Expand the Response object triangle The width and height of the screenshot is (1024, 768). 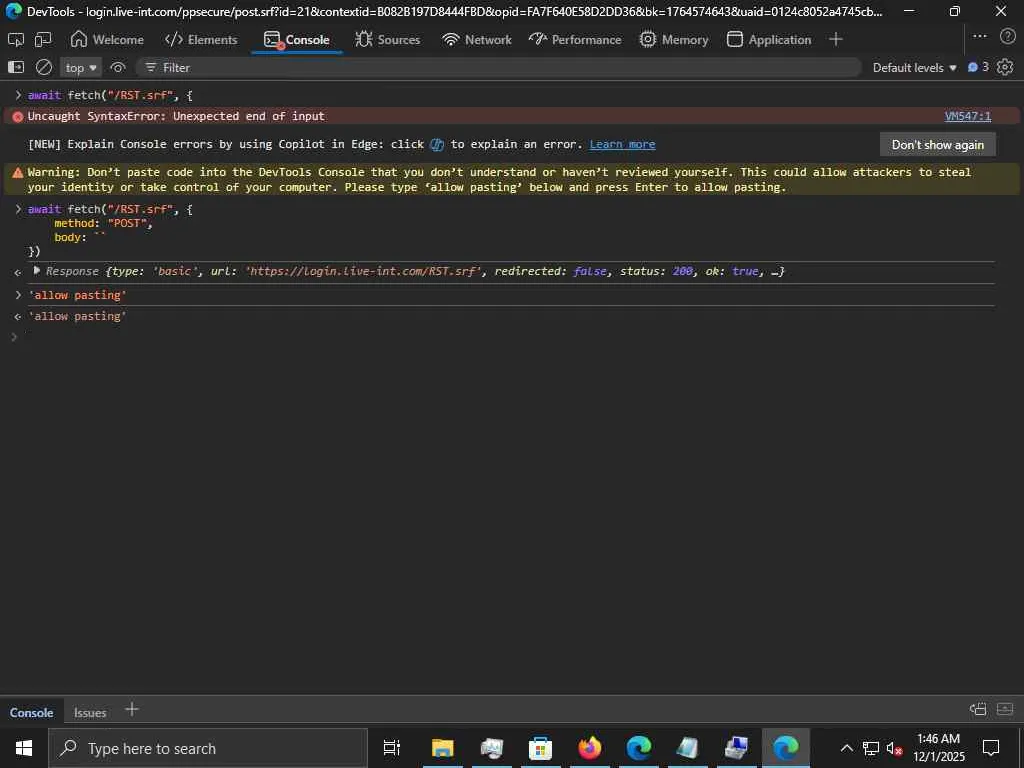tap(37, 270)
